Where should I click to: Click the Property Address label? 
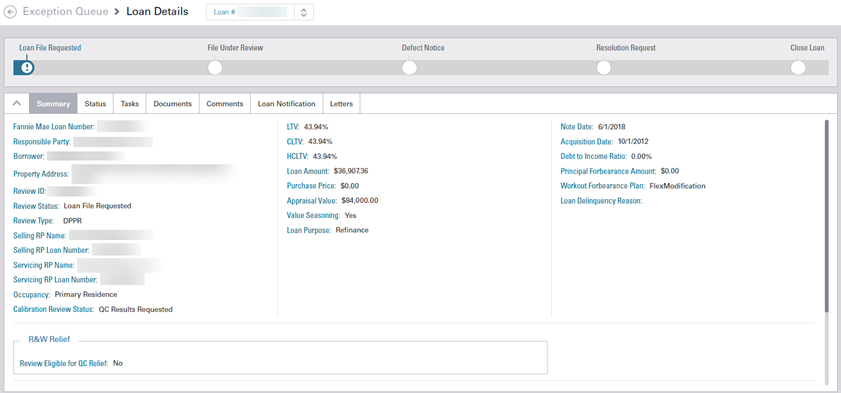41,174
